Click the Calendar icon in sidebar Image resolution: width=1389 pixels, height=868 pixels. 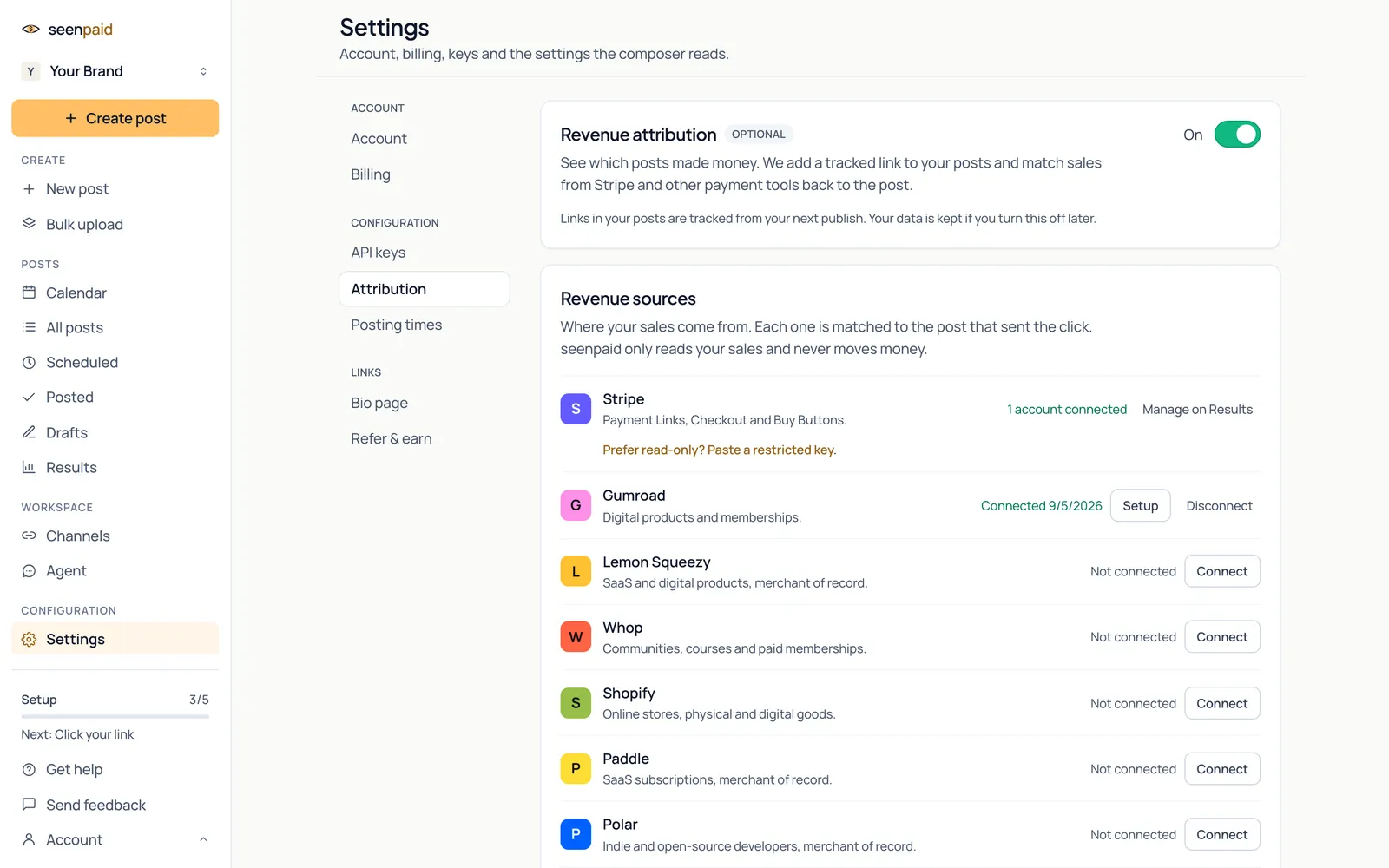click(x=29, y=293)
